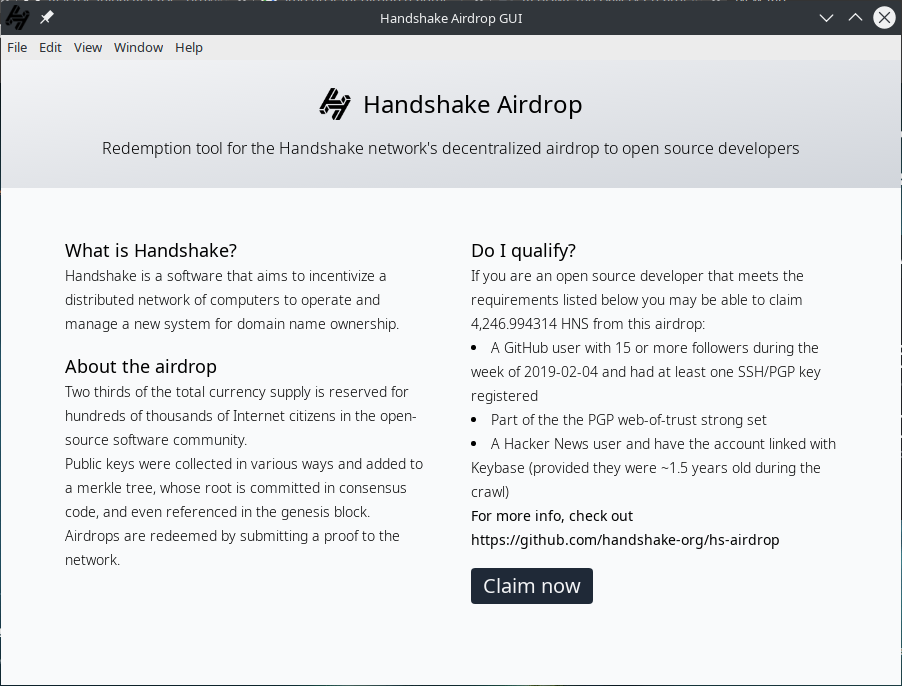
Task: Open the Window menu
Action: coord(138,48)
